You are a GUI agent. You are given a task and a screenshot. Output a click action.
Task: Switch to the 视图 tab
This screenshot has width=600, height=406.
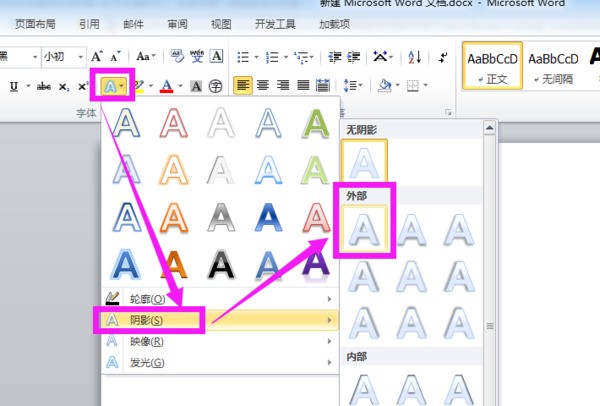click(x=221, y=24)
